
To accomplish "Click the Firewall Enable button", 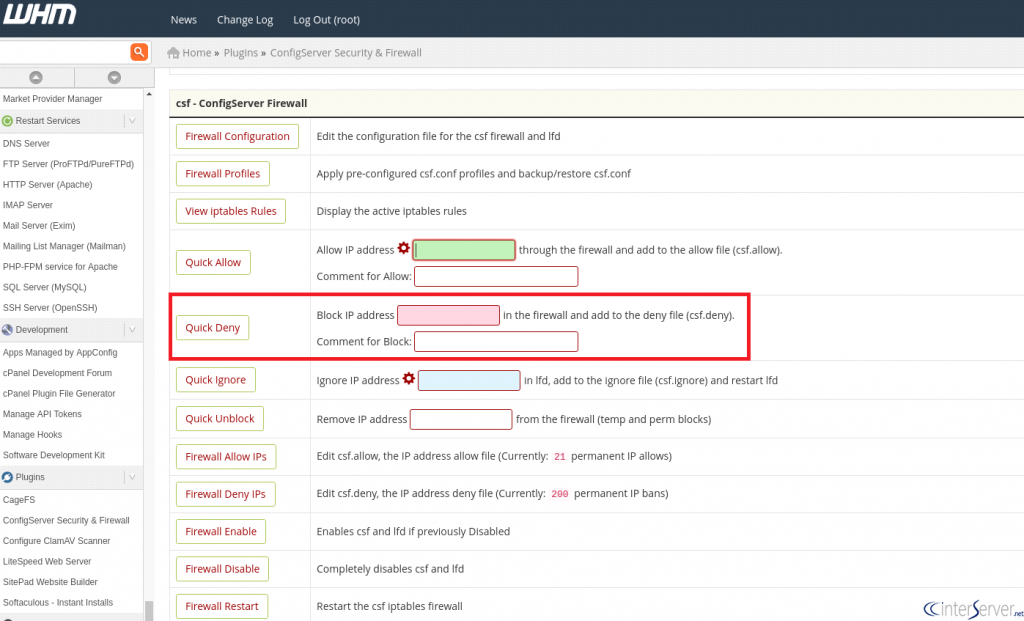I will [221, 532].
